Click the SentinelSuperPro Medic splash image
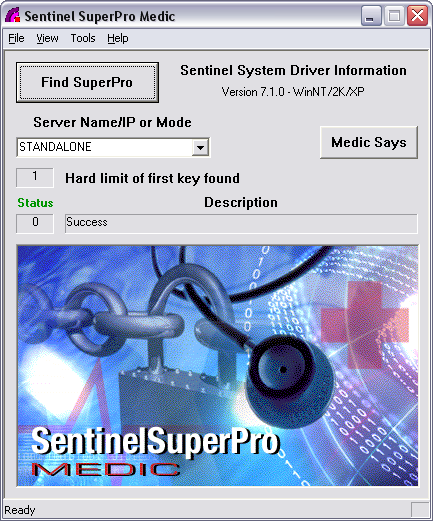The width and height of the screenshot is (433, 521). pyautogui.click(x=217, y=366)
